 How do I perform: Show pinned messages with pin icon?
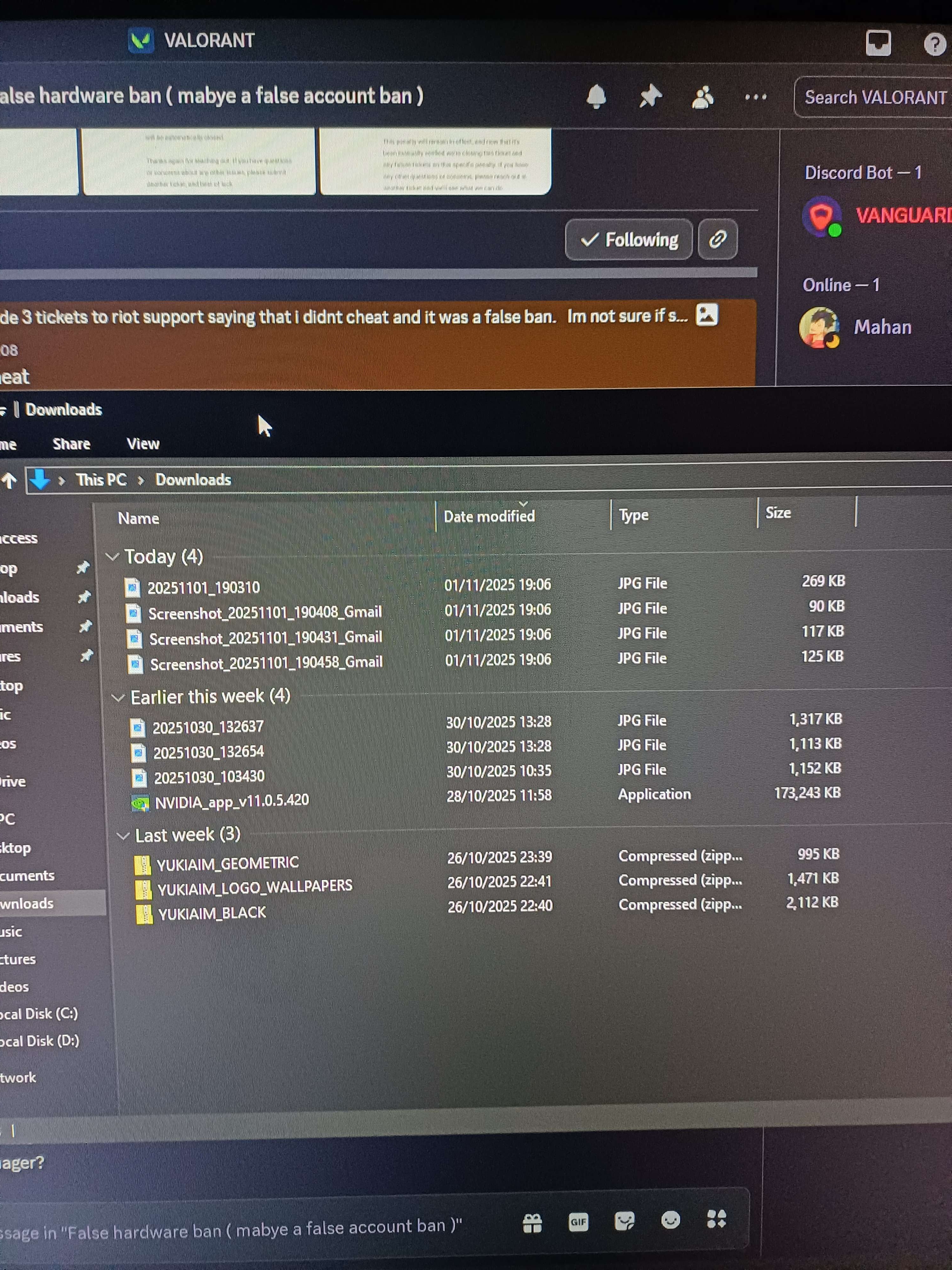[x=650, y=97]
